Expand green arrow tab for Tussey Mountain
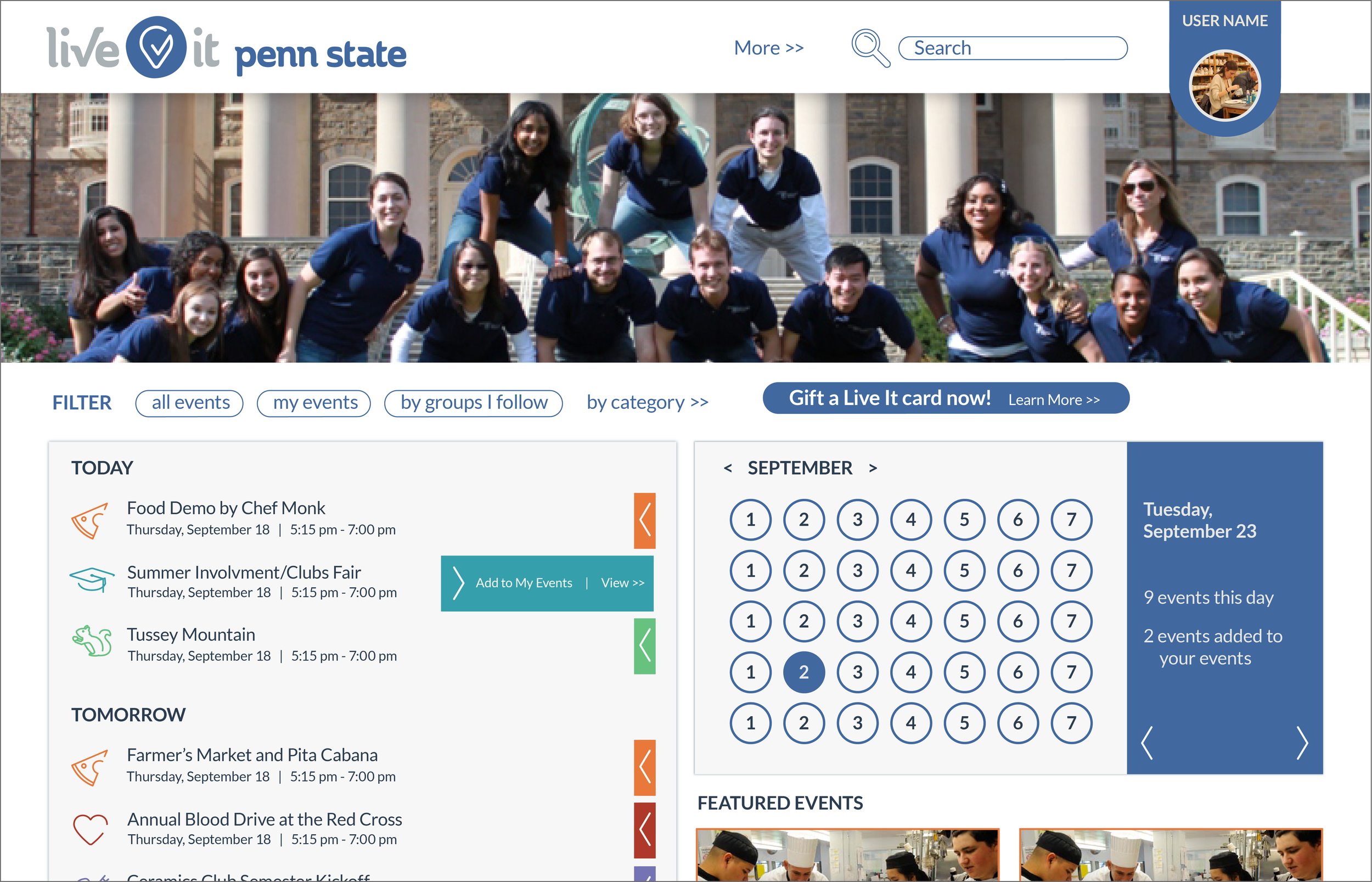 (x=645, y=646)
